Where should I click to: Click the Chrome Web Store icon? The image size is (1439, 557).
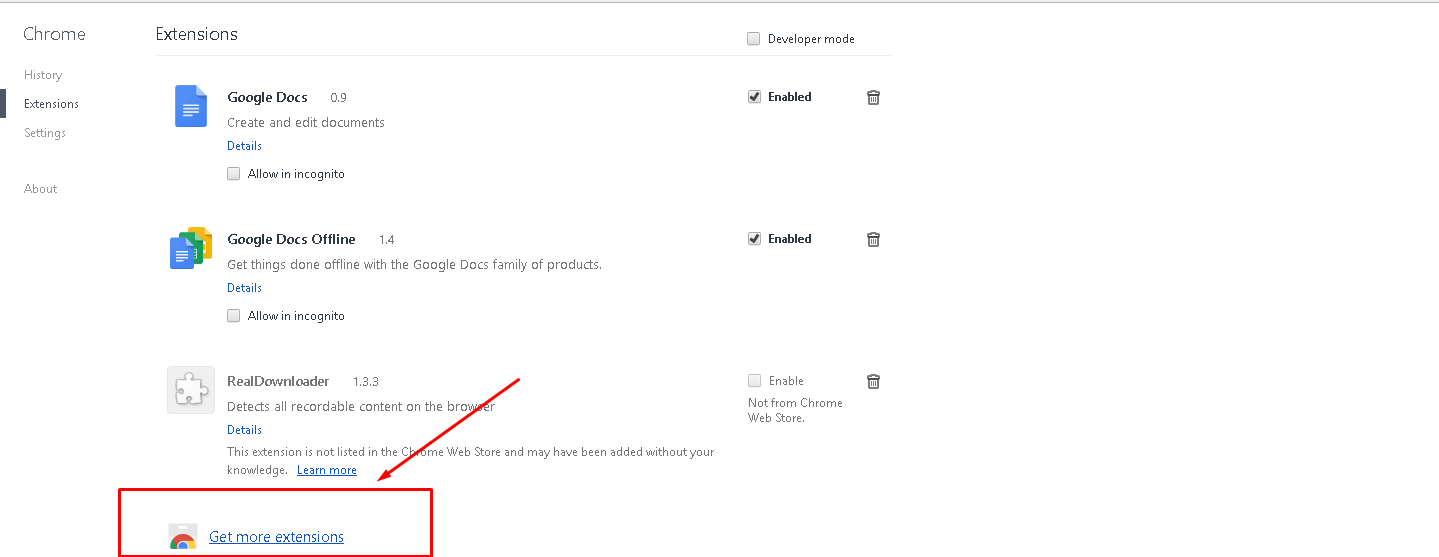(x=182, y=538)
